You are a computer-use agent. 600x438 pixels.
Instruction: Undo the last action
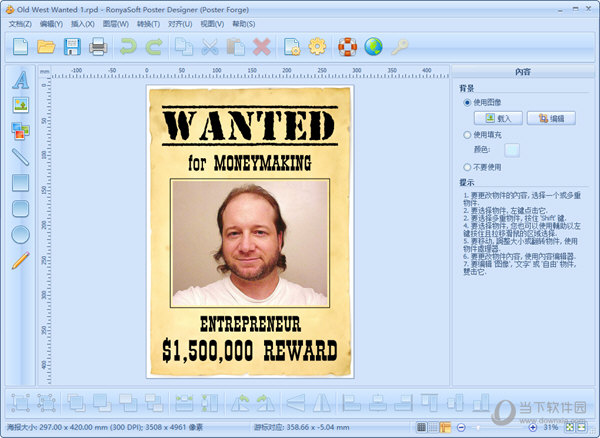point(128,47)
